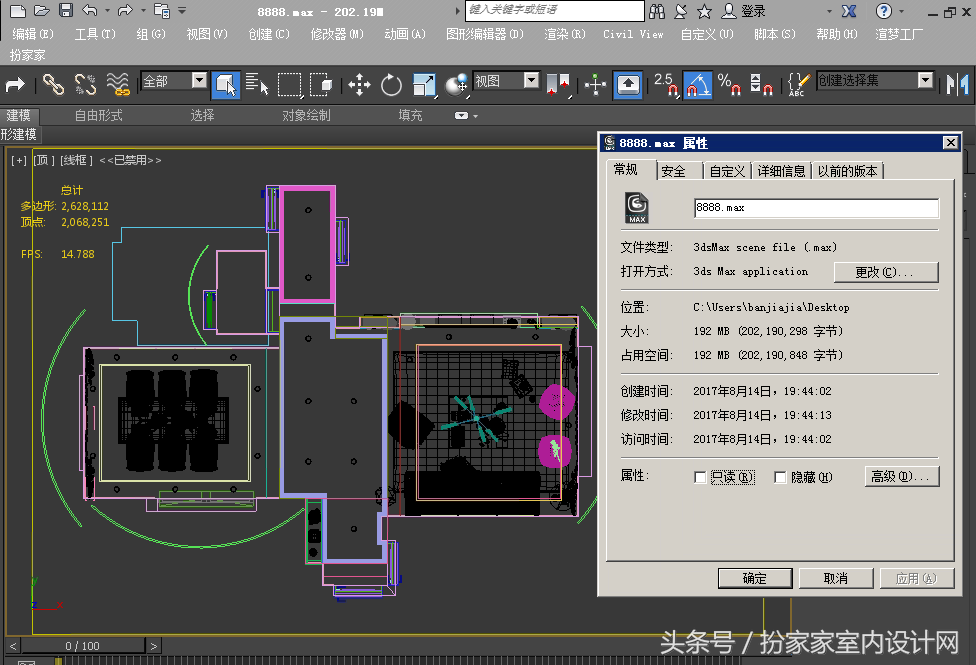The image size is (976, 665).
Task: Click the Autodesk Exchange X icon
Action: (849, 11)
